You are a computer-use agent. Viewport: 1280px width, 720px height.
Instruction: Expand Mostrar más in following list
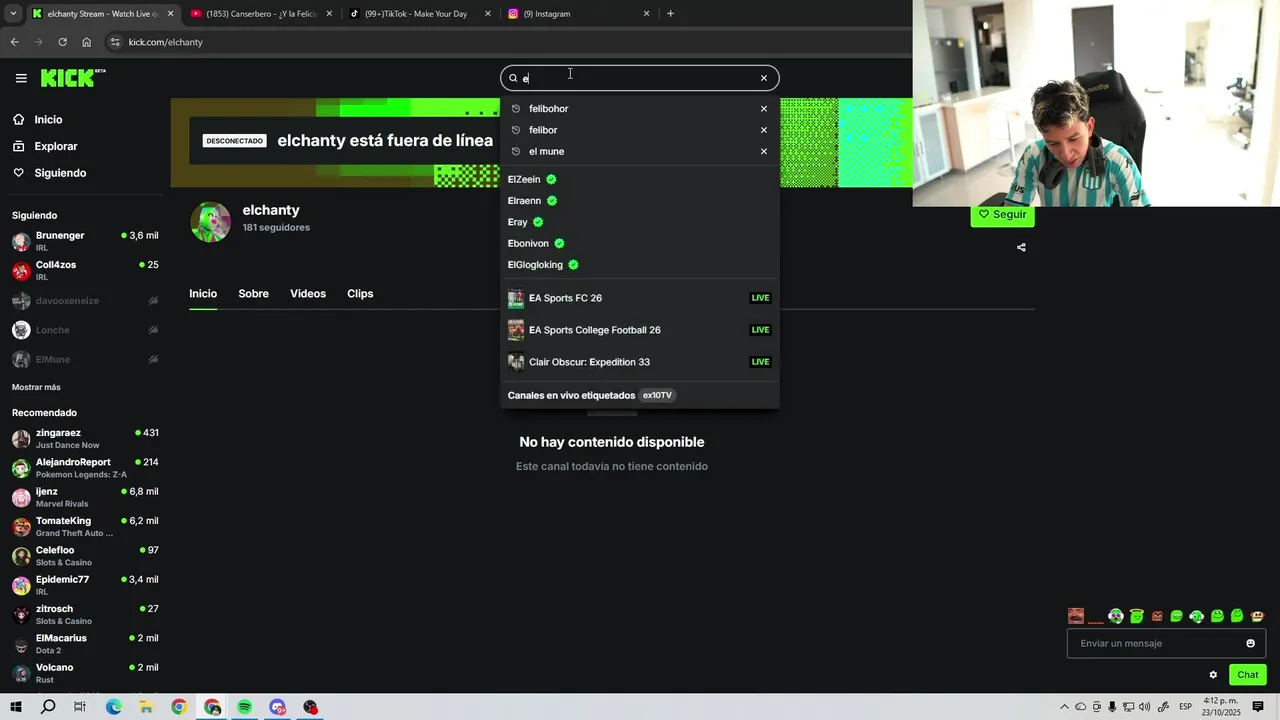tap(36, 387)
